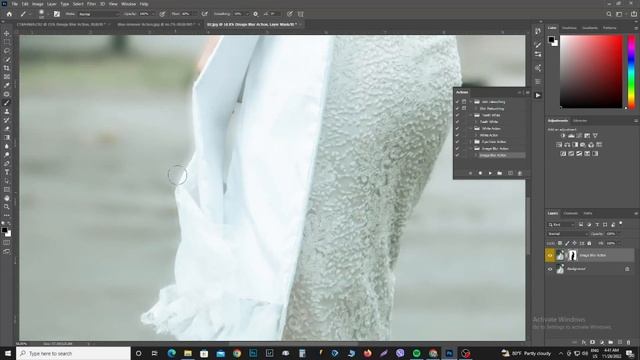This screenshot has width=640, height=360.
Task: Select the Lasso tool
Action: pos(7,51)
